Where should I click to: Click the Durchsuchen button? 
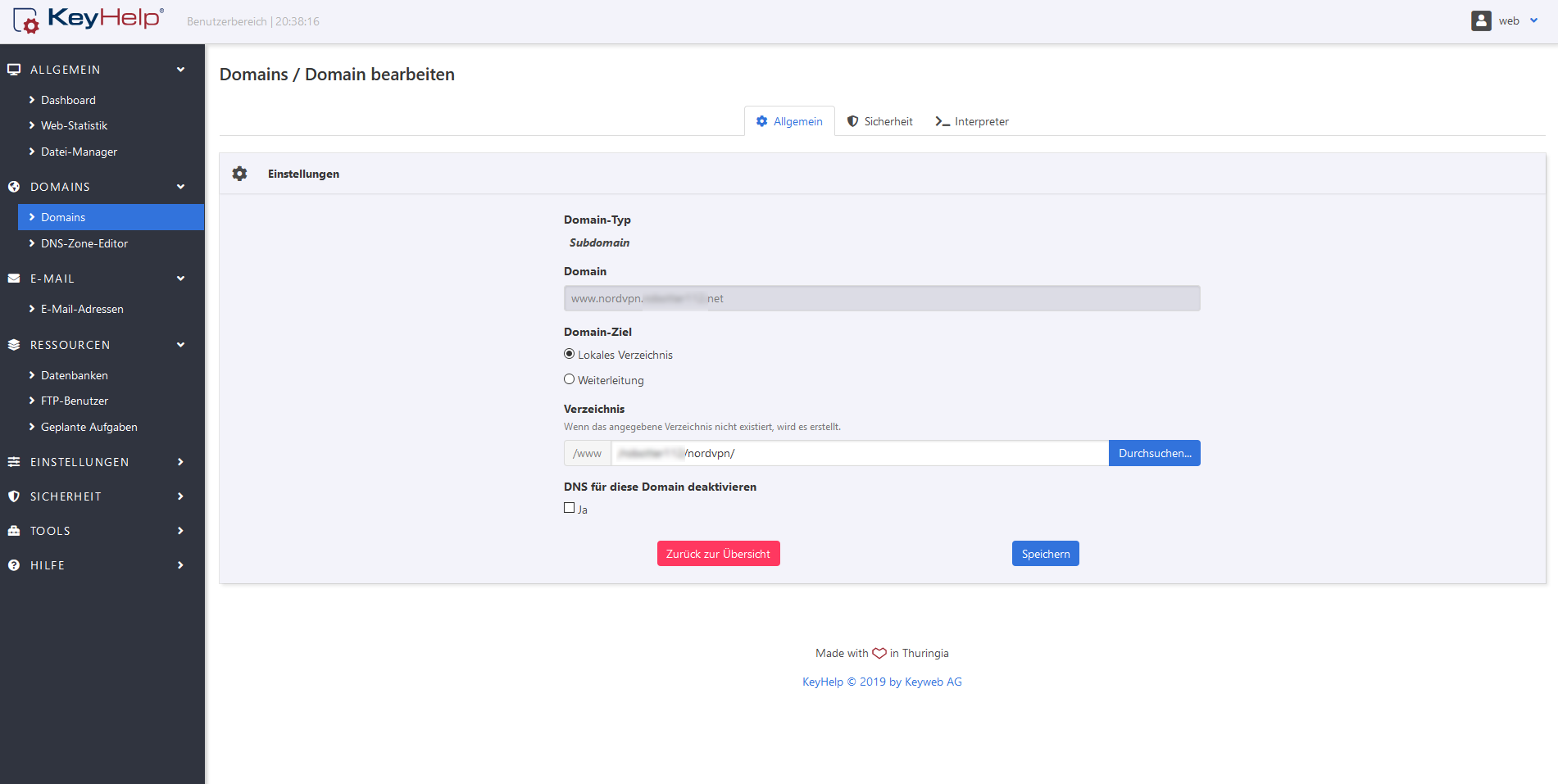(x=1154, y=453)
